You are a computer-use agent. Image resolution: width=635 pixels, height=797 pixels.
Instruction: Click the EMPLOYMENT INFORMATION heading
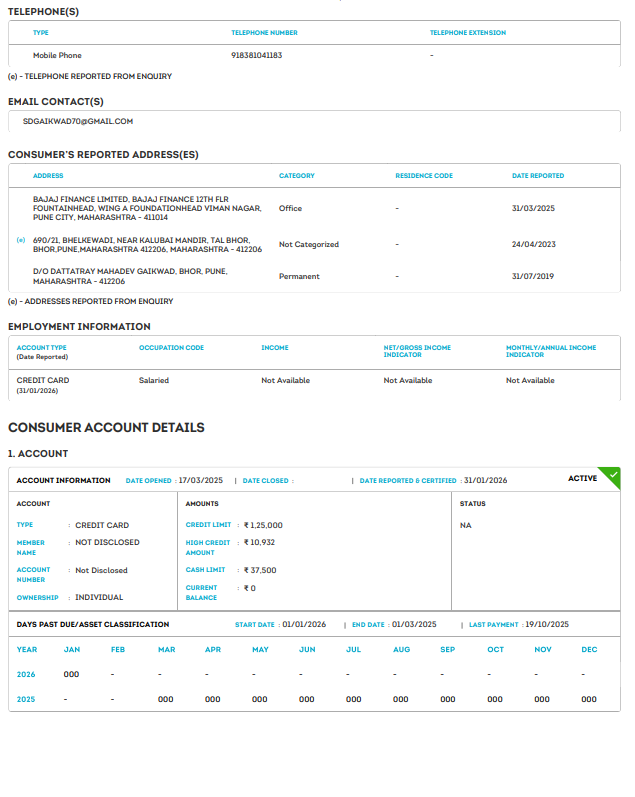(x=79, y=327)
